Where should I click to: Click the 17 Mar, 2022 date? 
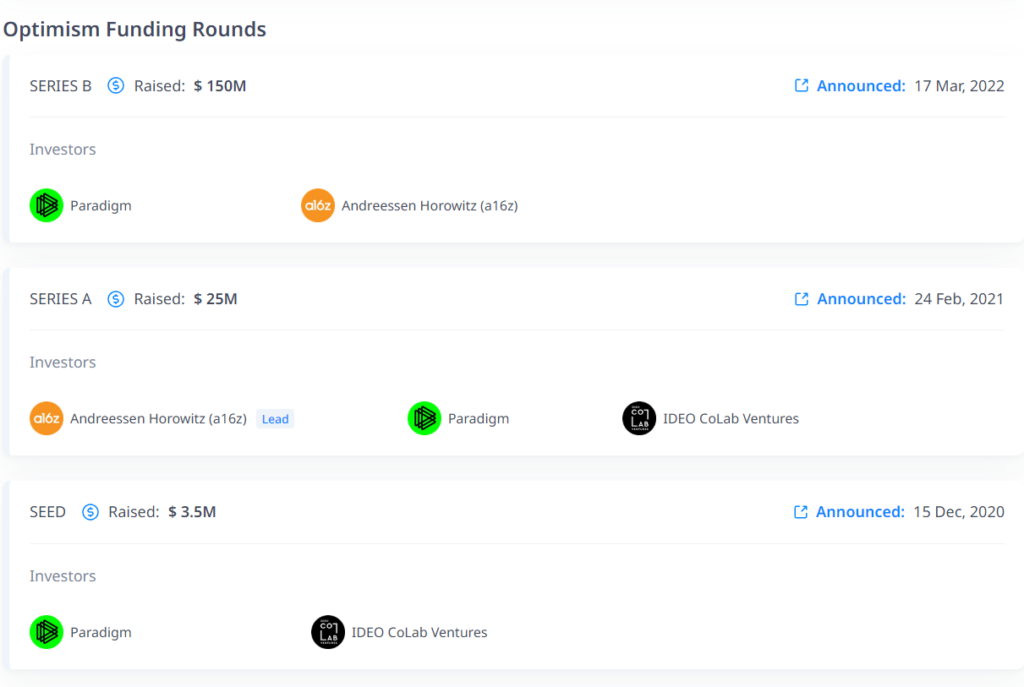click(959, 86)
